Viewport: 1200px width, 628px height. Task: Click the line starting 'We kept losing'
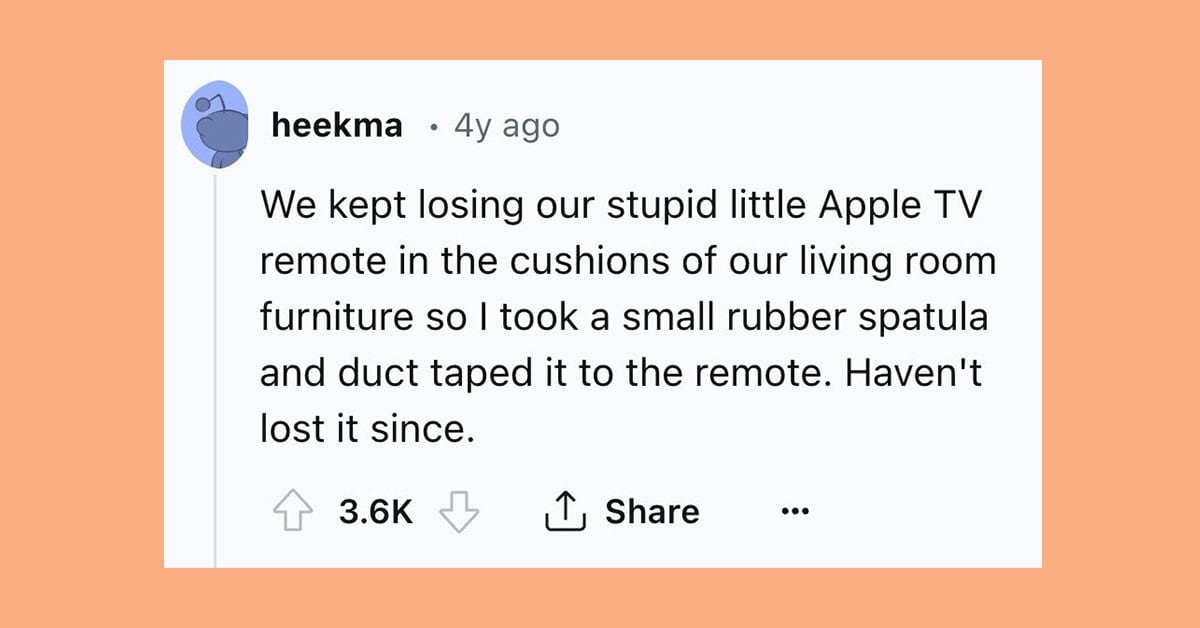[x=621, y=205]
